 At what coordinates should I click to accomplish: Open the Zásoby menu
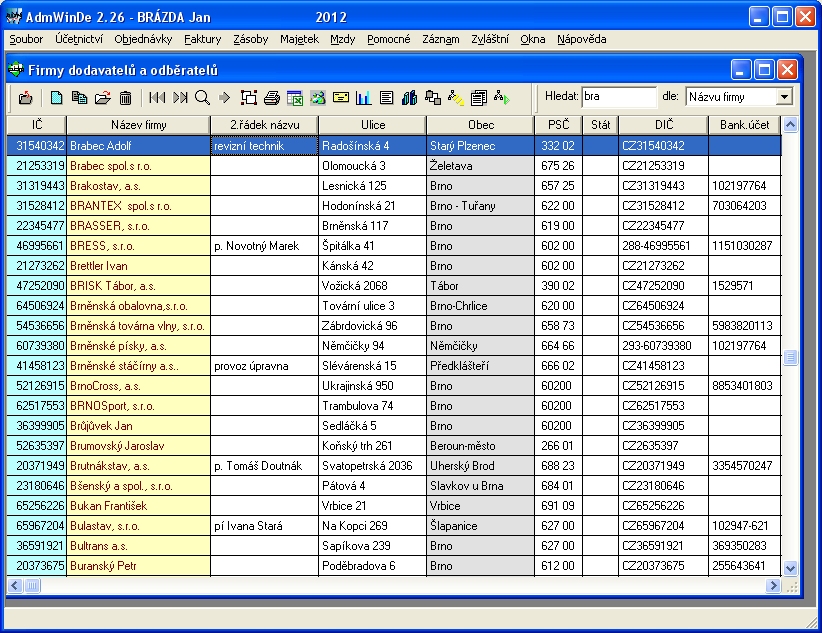[251, 39]
